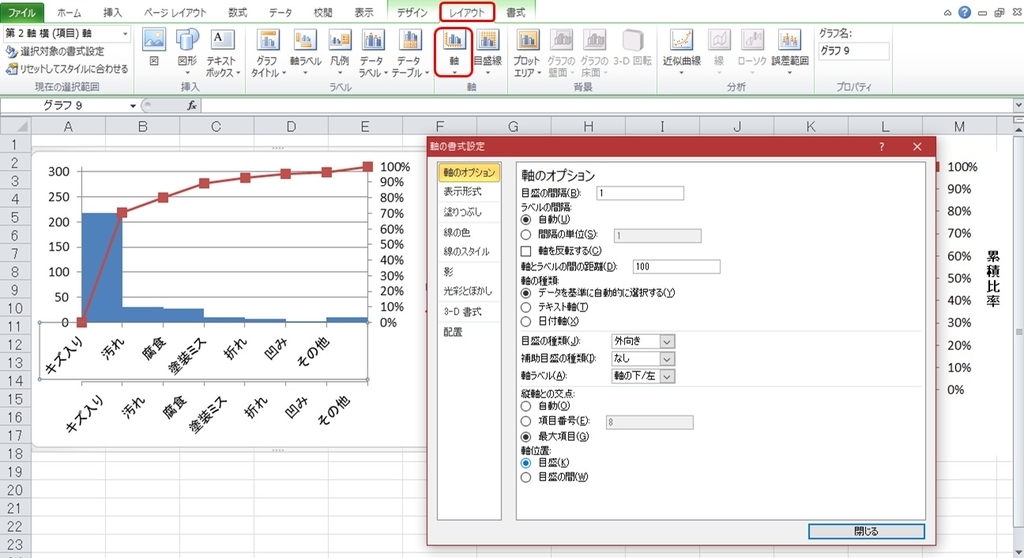1024x558 pixels.
Task: Open the 誤差範囲 (Error Bars) menu
Action: point(790,52)
